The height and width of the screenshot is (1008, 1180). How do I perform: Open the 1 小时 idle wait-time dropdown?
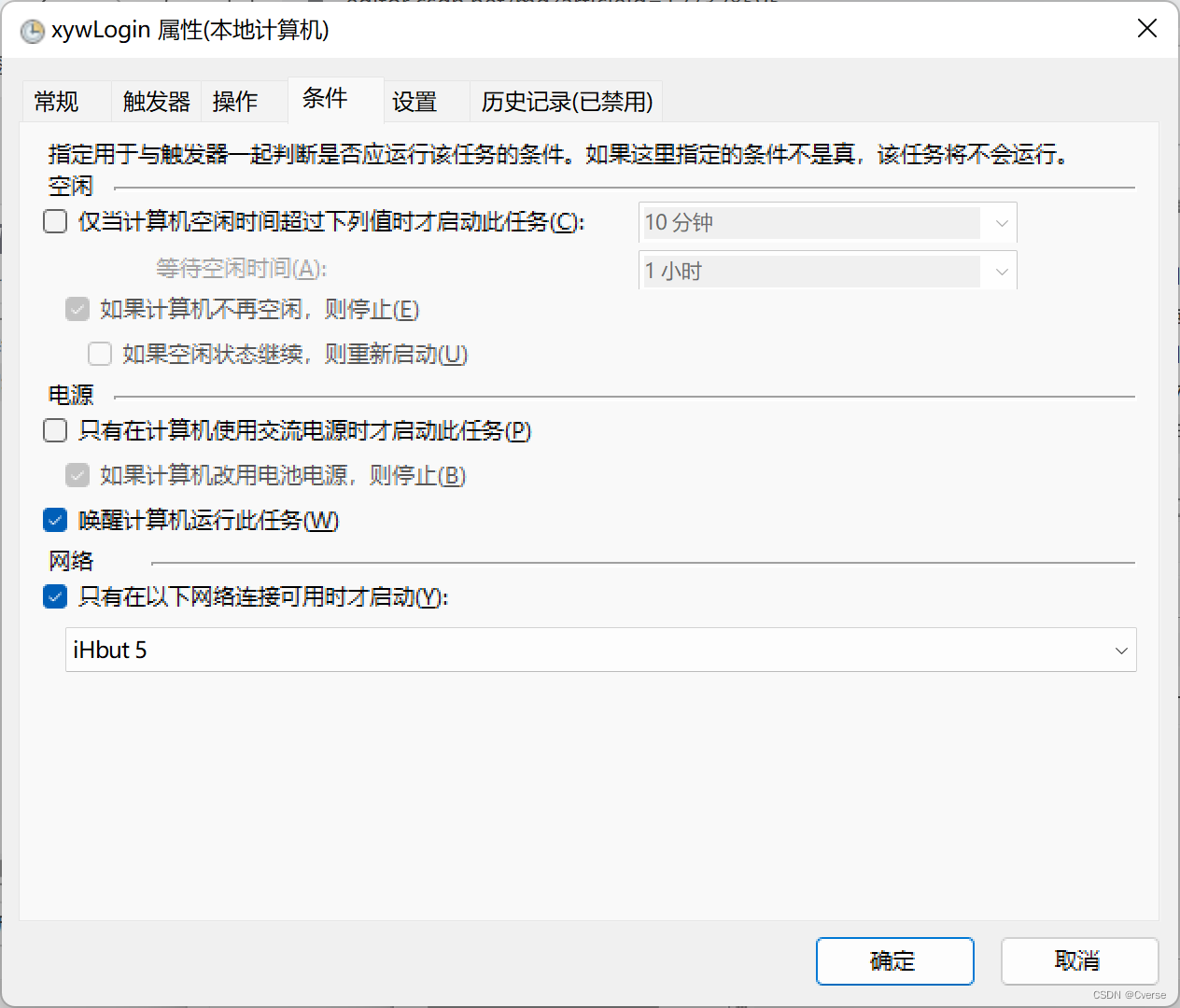coord(828,271)
